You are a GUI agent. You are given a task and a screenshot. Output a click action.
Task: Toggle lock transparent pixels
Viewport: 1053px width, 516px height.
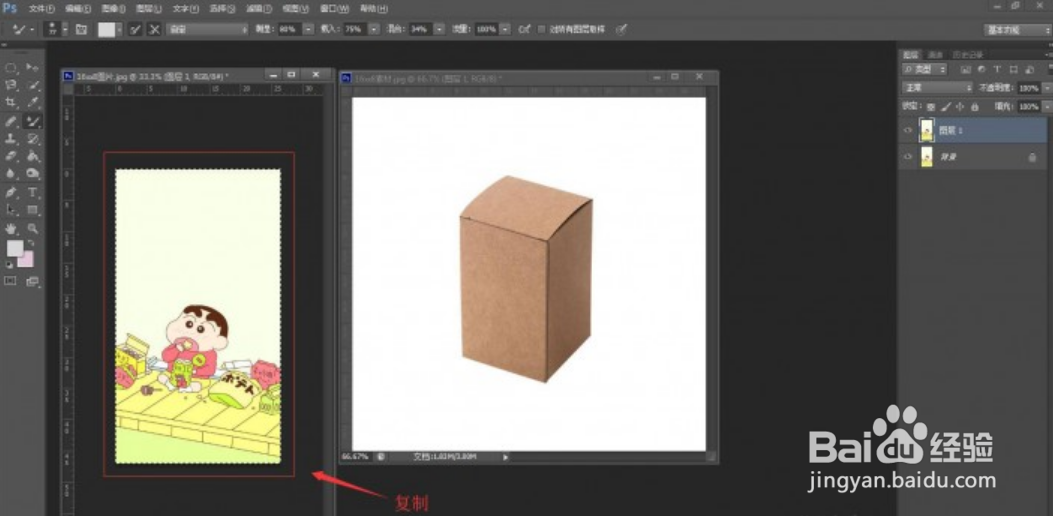(x=931, y=107)
